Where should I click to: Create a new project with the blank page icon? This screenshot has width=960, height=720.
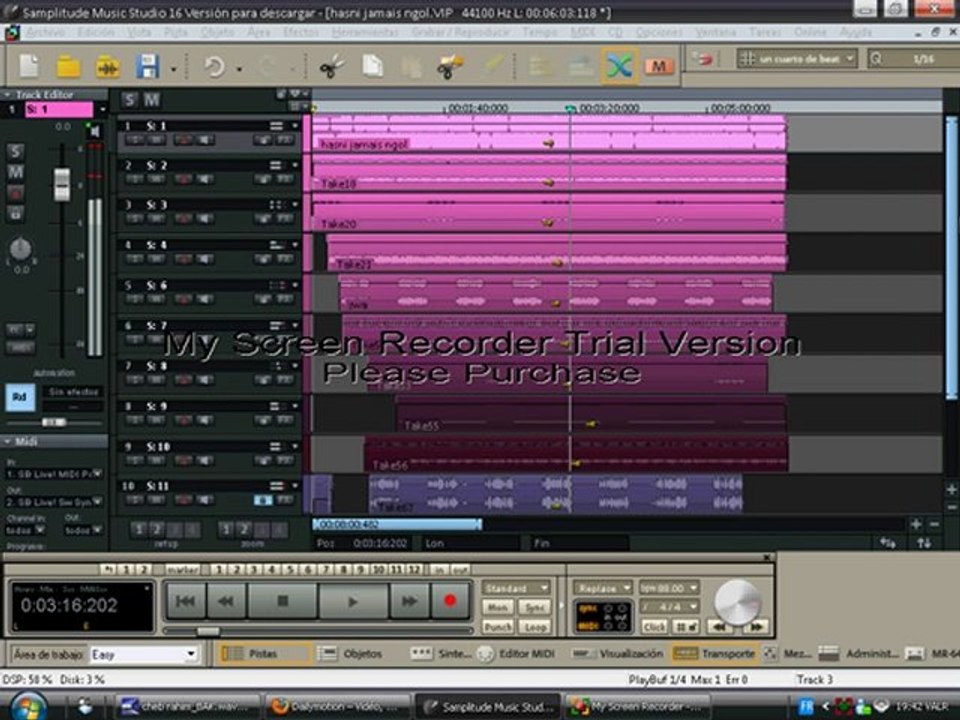tap(29, 66)
